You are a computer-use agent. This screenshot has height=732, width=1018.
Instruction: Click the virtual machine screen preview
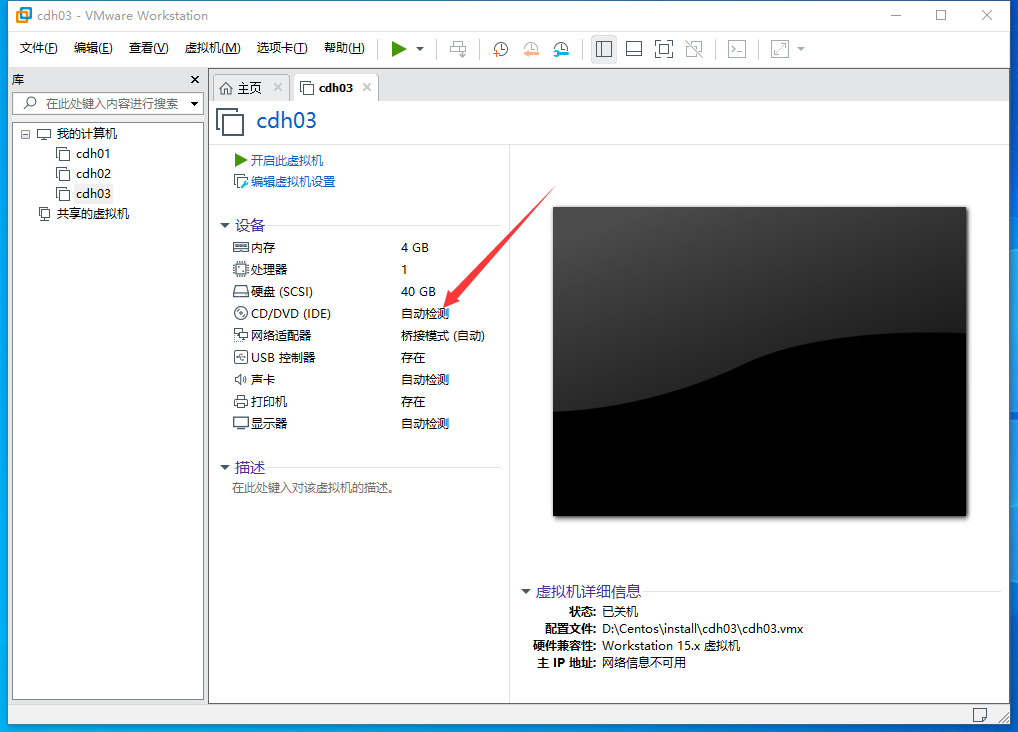pos(760,361)
